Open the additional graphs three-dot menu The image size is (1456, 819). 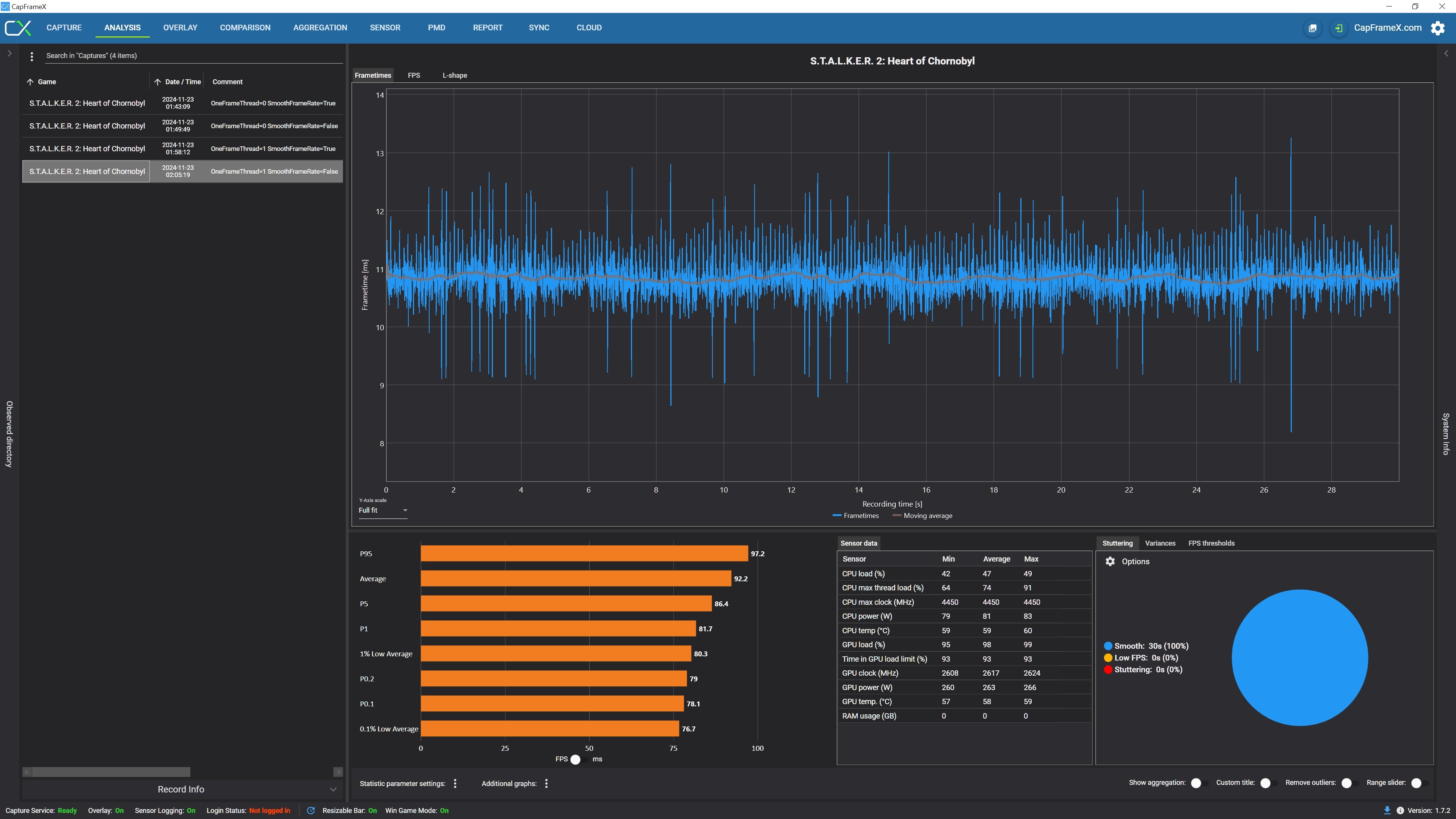coord(546,783)
